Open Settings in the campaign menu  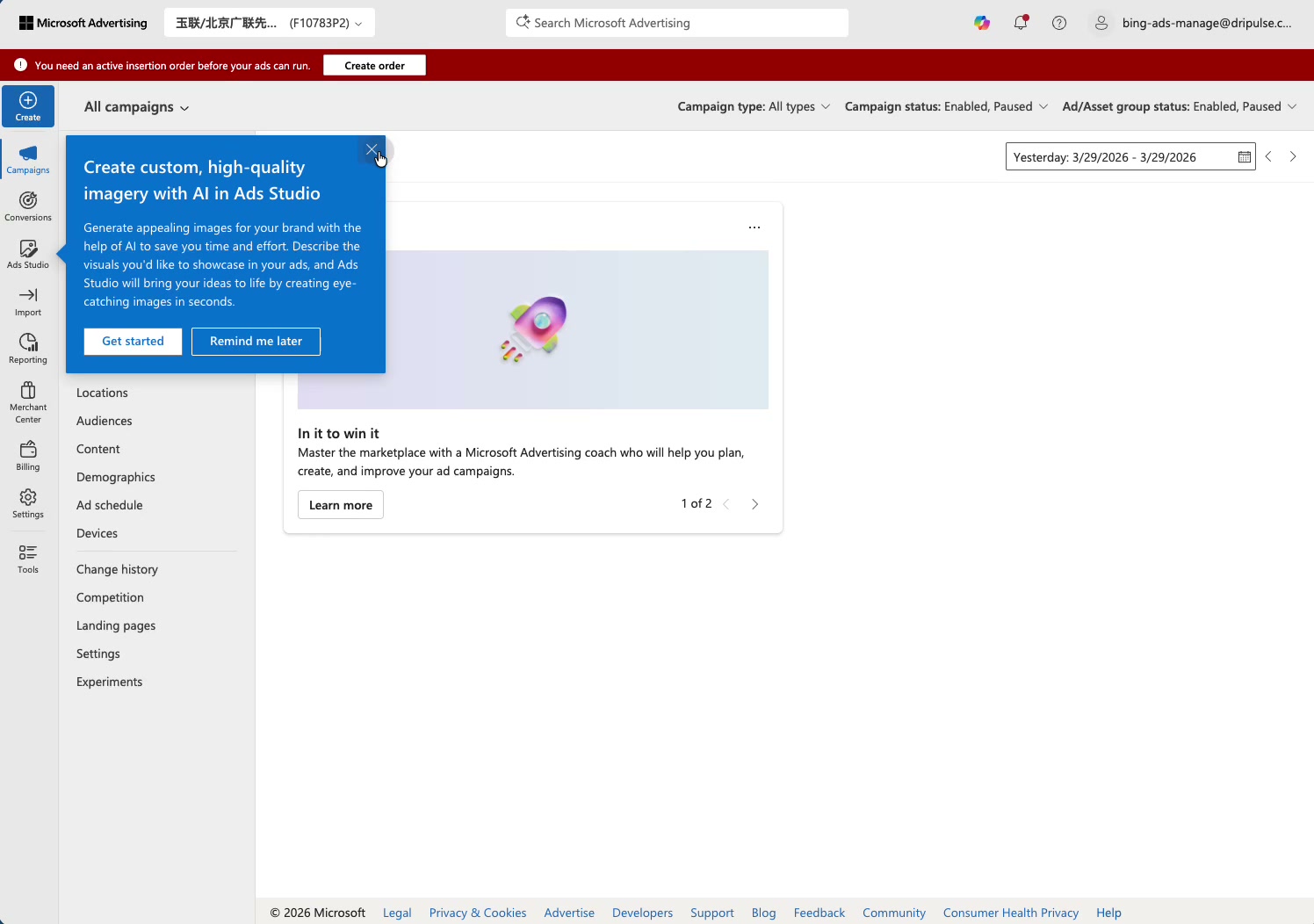[x=97, y=653]
